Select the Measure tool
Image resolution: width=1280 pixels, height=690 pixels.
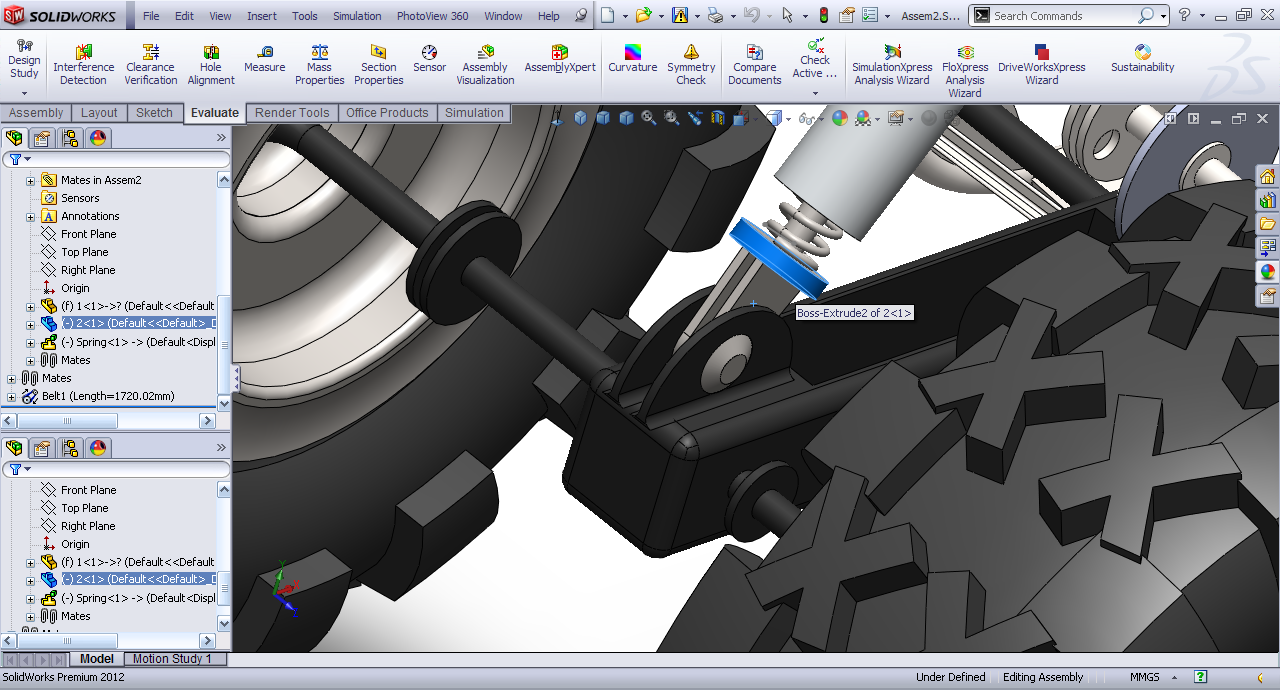[264, 59]
